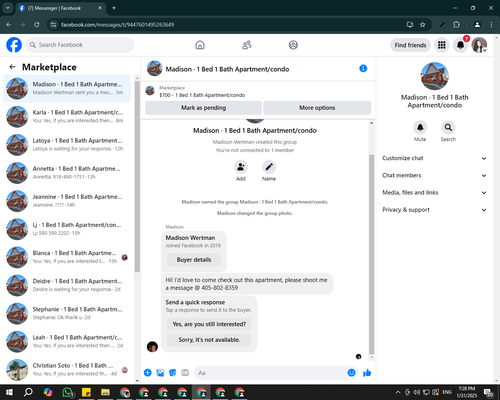Open conversation information blue info icon
This screenshot has width=500, height=400.
(363, 69)
